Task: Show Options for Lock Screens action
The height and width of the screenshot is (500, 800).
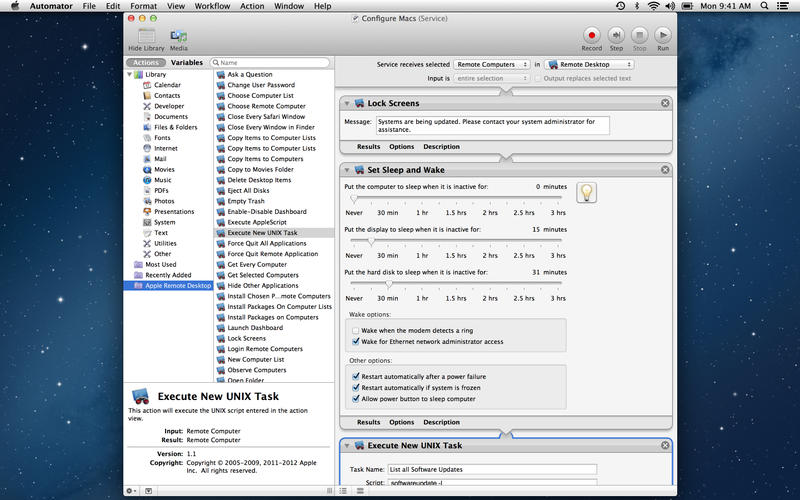Action: coord(401,146)
